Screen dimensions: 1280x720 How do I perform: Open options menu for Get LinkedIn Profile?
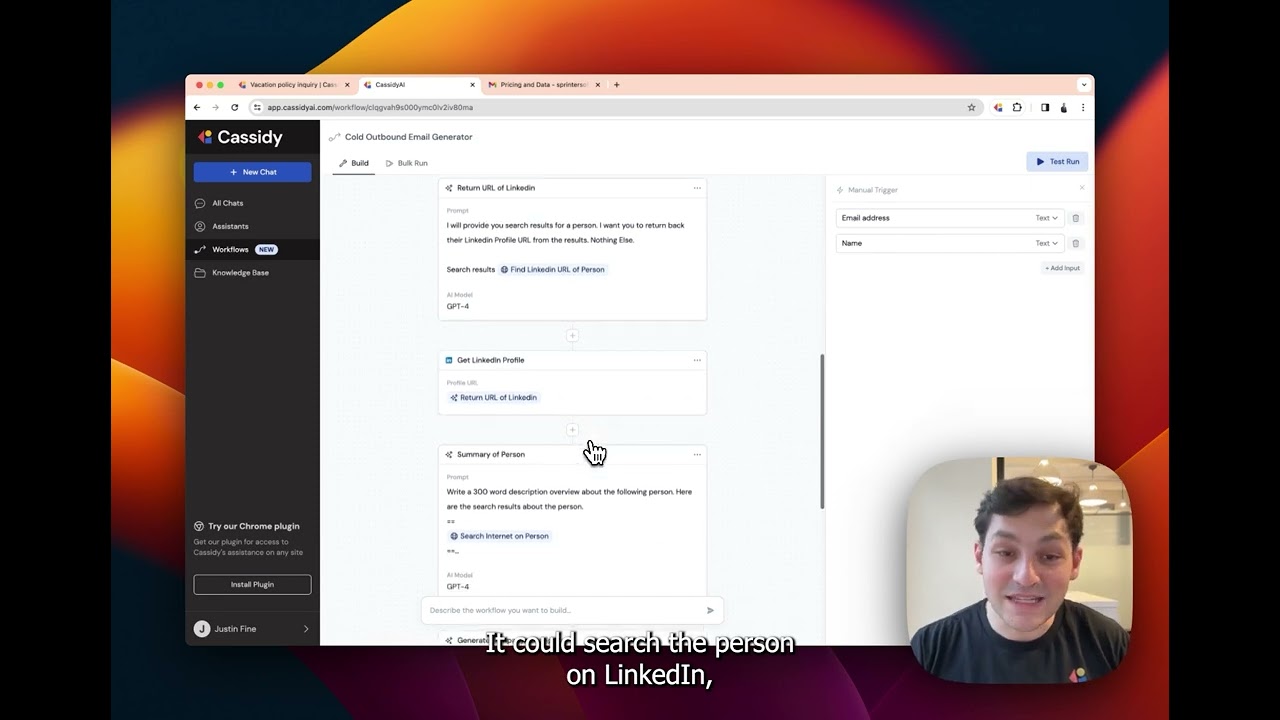697,360
